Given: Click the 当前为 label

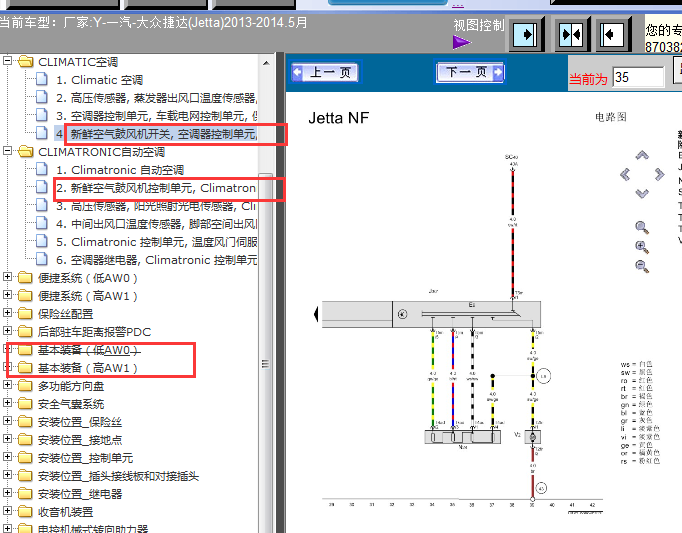Looking at the screenshot, I should tap(588, 79).
